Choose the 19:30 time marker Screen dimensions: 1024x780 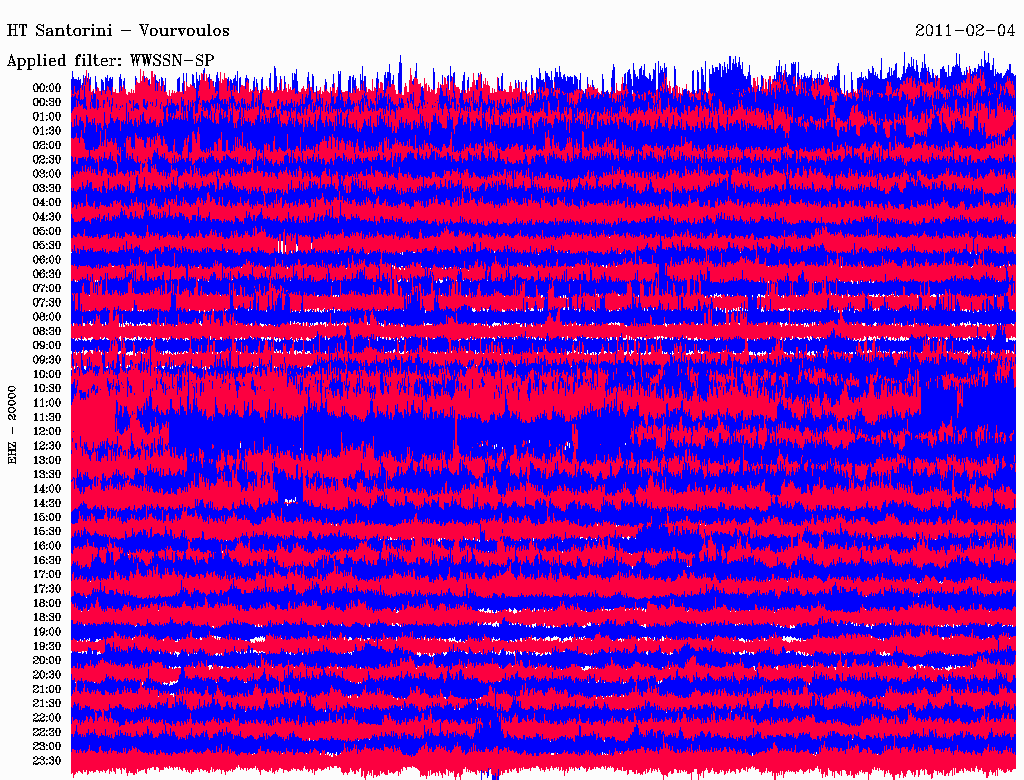point(47,646)
